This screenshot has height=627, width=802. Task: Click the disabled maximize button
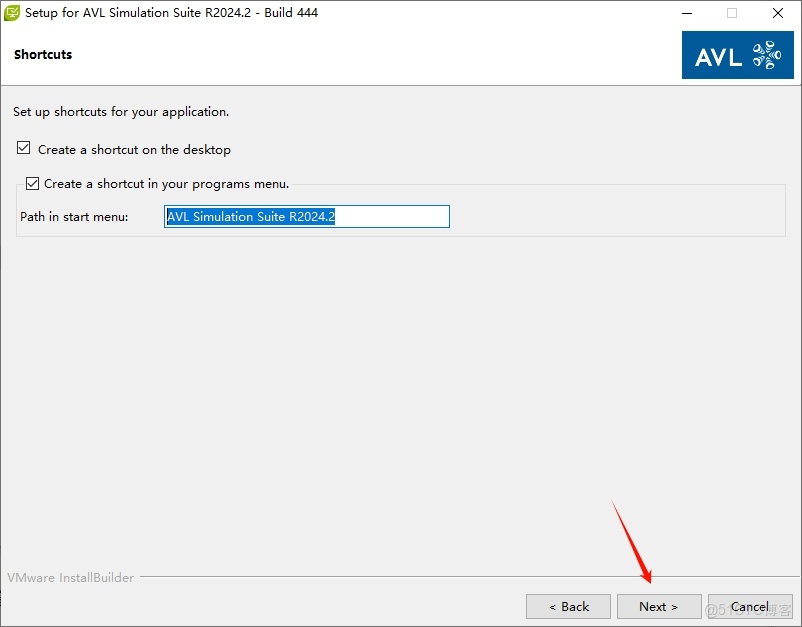(x=732, y=13)
